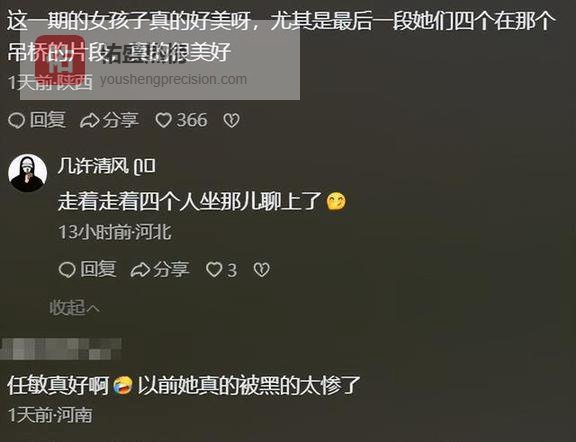Reply to the top comment from 陕西
This screenshot has width=576, height=442.
pos(37,120)
